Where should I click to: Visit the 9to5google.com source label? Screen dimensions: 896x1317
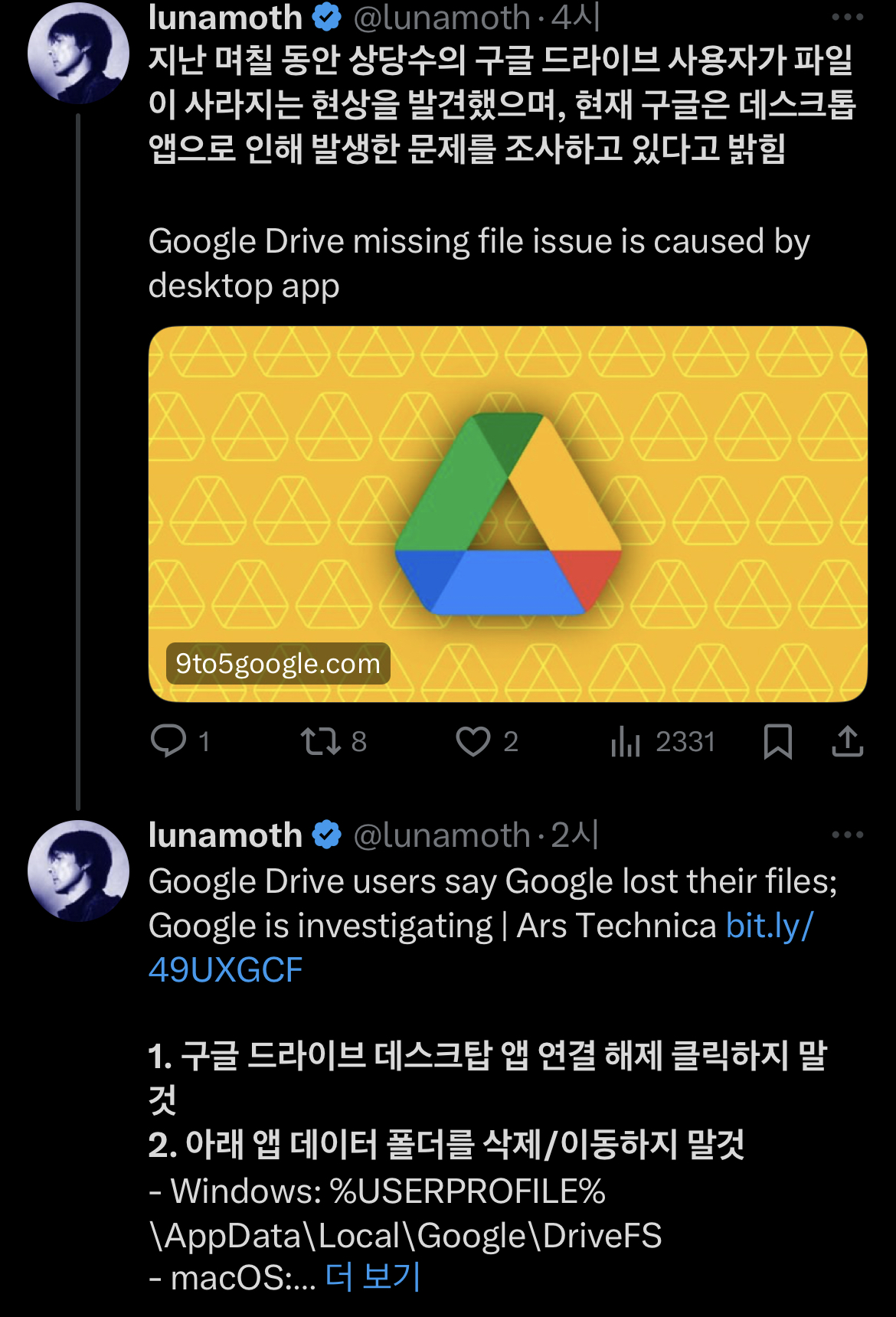tap(278, 663)
